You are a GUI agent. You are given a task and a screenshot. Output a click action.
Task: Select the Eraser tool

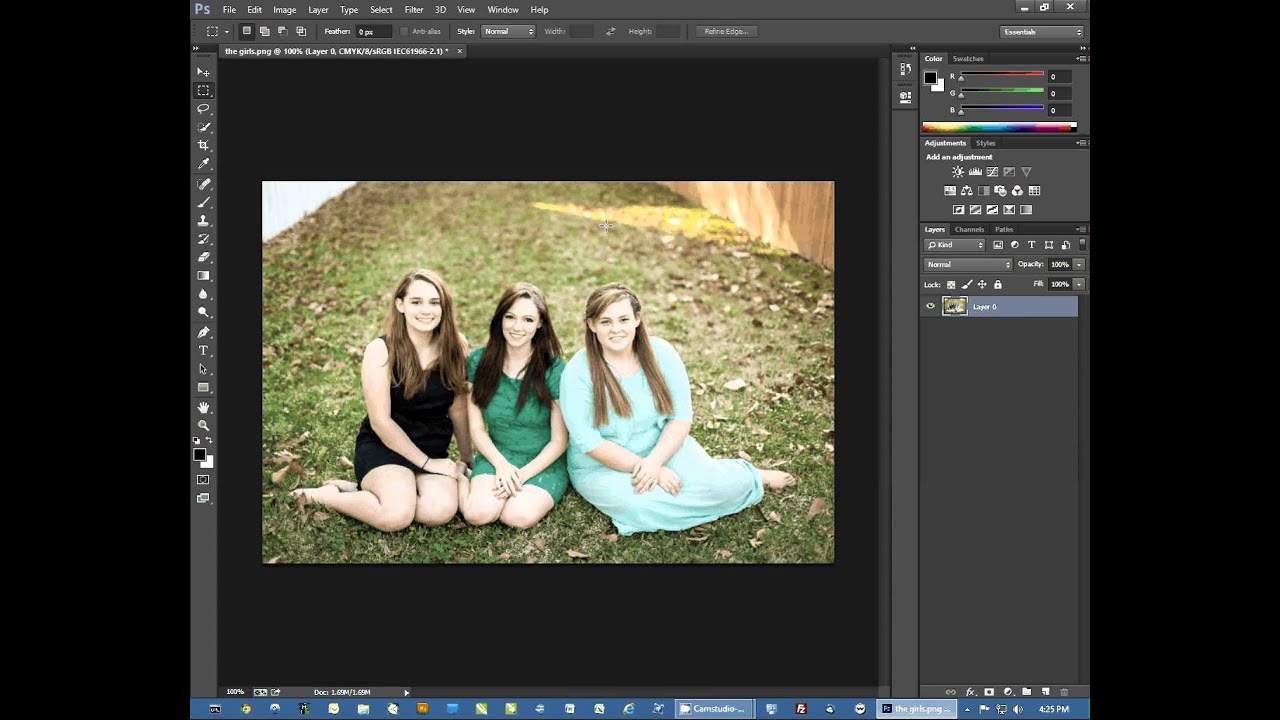tap(203, 257)
